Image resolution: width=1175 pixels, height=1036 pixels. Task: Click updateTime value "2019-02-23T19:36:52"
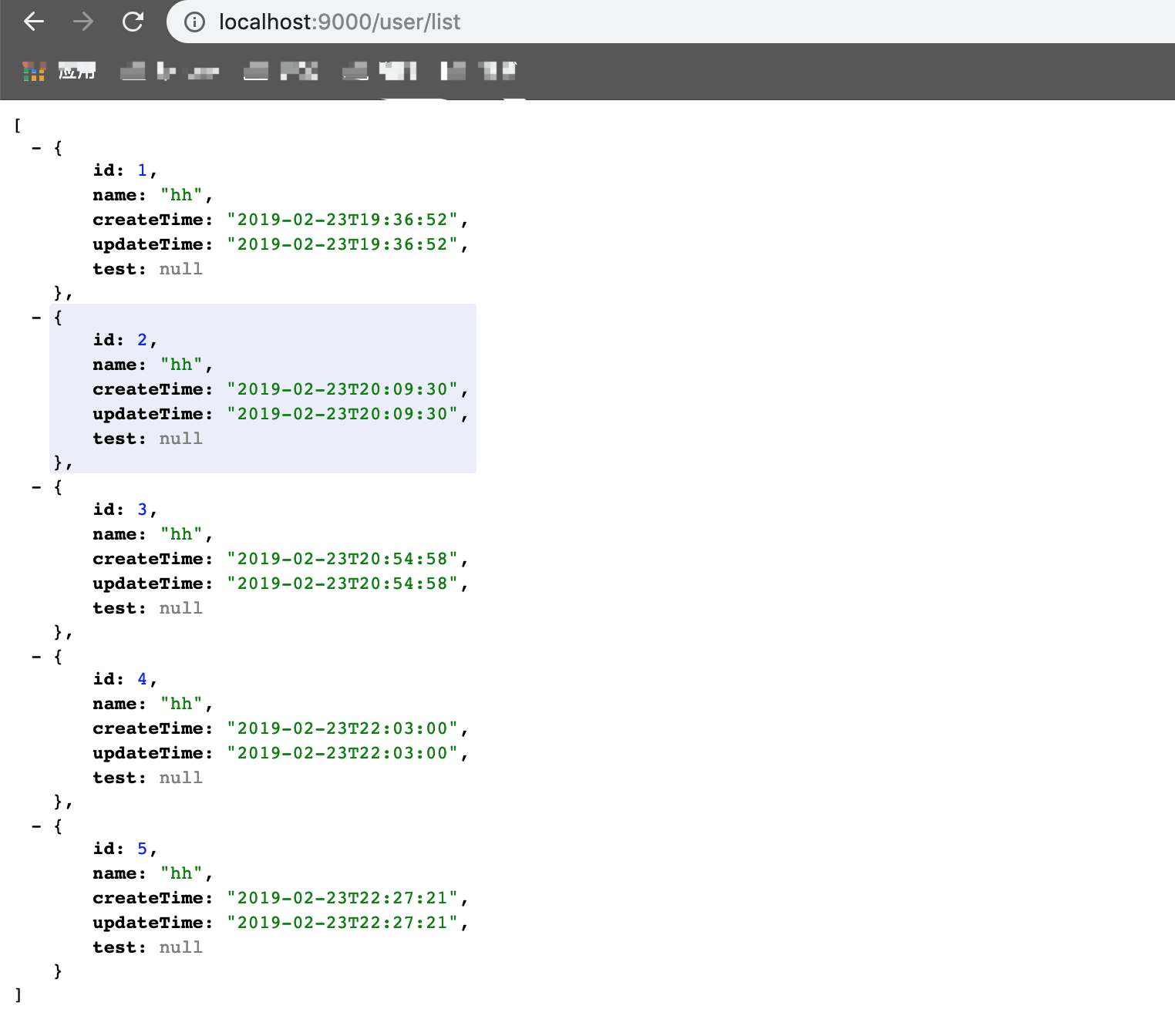342,244
